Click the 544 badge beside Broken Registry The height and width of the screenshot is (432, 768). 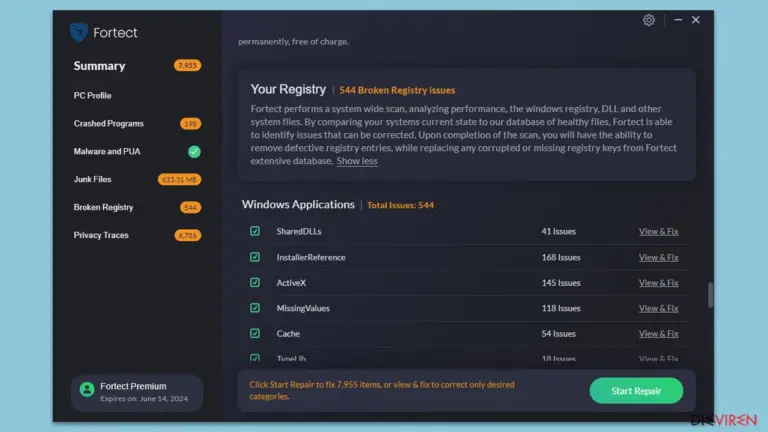tap(190, 208)
